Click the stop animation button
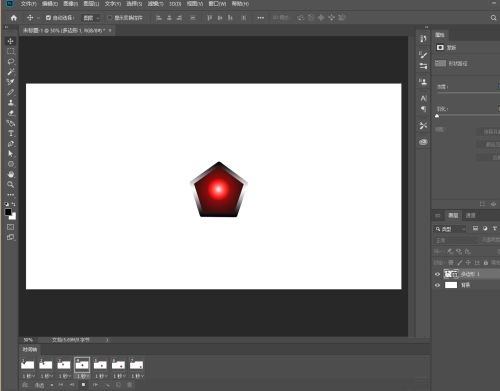Screen dimensions: 500x391 83,385
